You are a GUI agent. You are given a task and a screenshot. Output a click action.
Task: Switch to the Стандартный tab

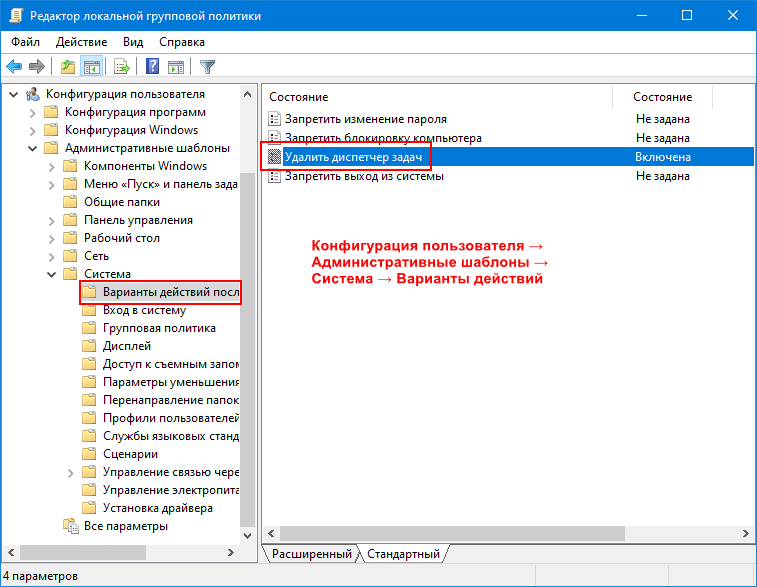coord(404,554)
